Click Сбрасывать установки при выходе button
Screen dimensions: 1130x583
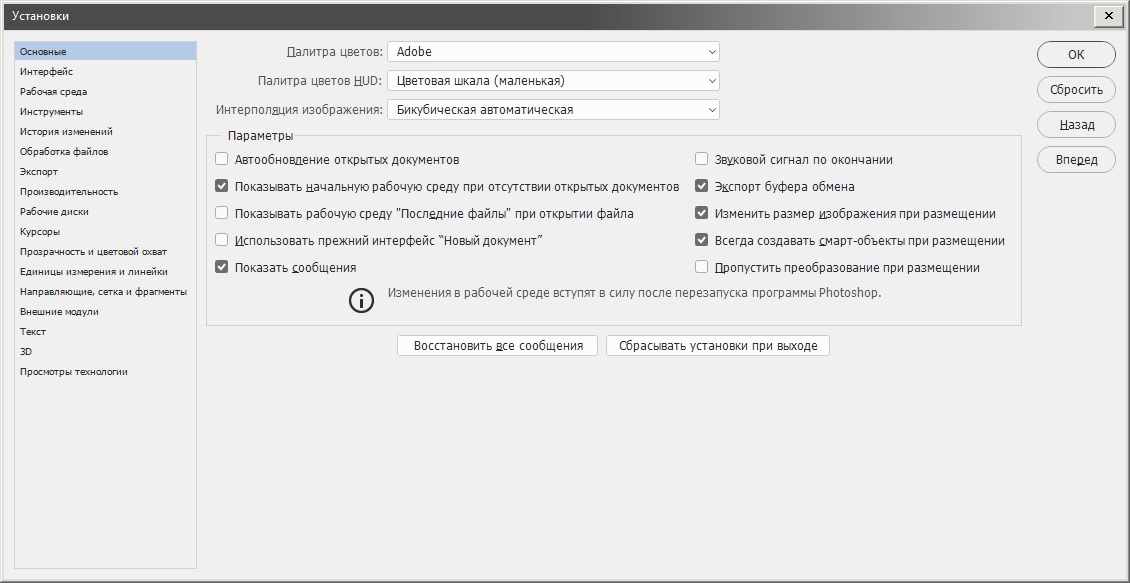click(x=717, y=346)
